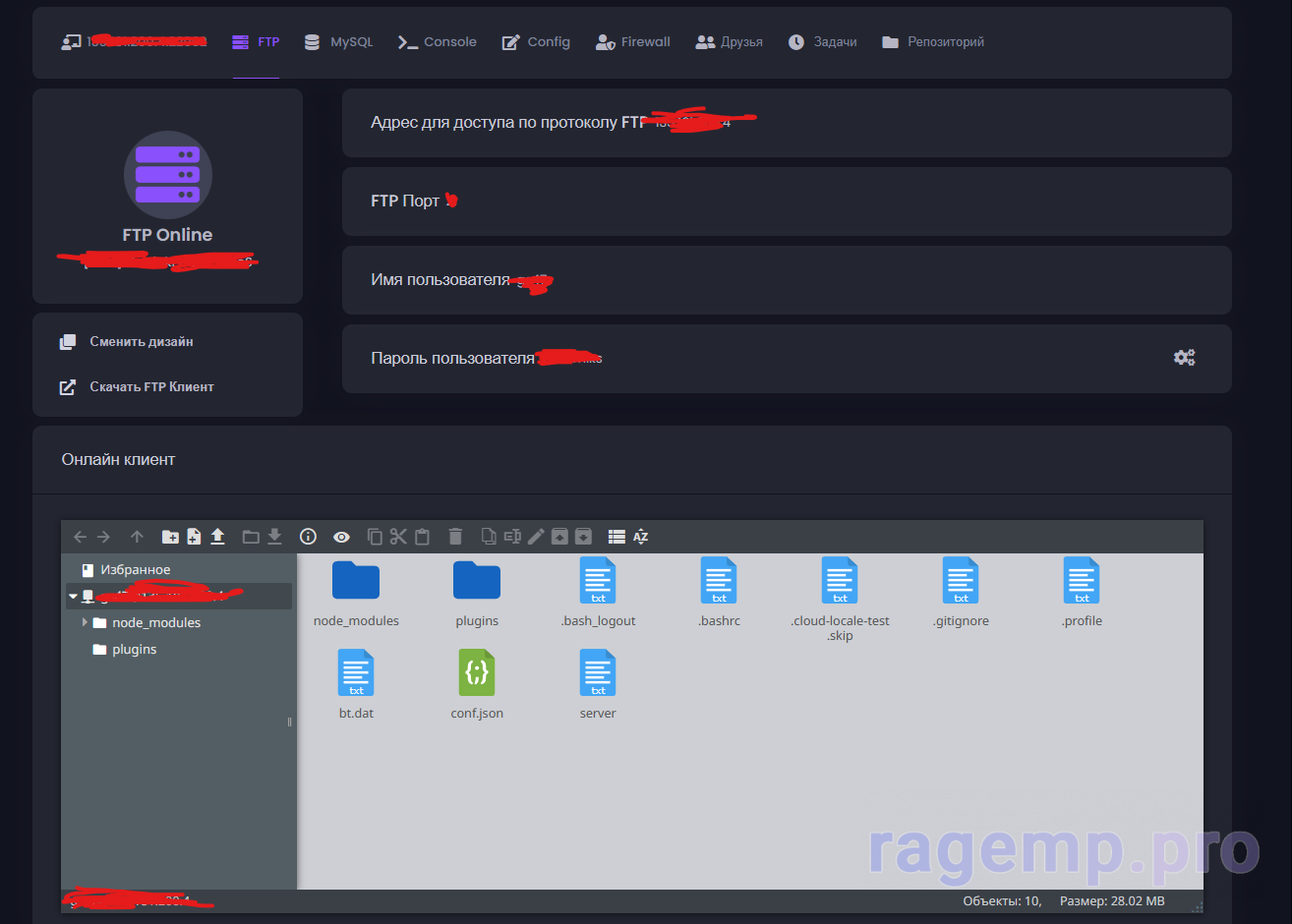Click the Сменить дизайн link

[126, 342]
